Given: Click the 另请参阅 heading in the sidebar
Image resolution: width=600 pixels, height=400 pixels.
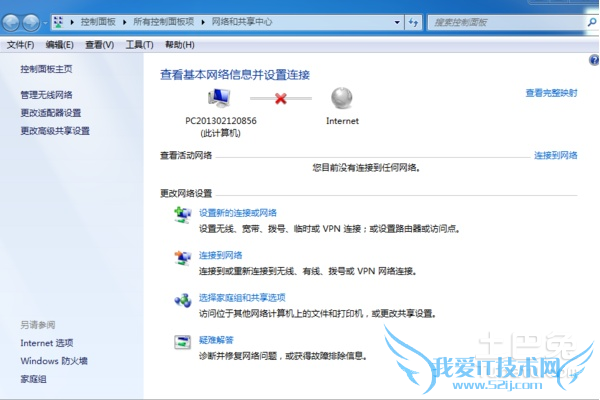Looking at the screenshot, I should click(x=38, y=325).
